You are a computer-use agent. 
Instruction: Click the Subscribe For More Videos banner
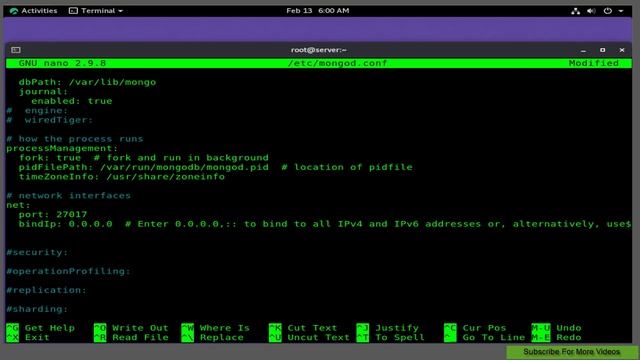pyautogui.click(x=571, y=352)
